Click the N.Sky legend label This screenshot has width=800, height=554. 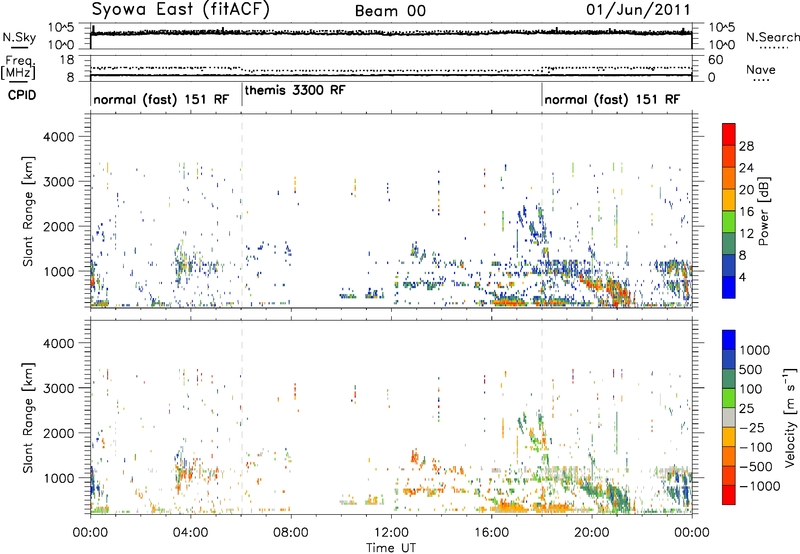tap(19, 37)
